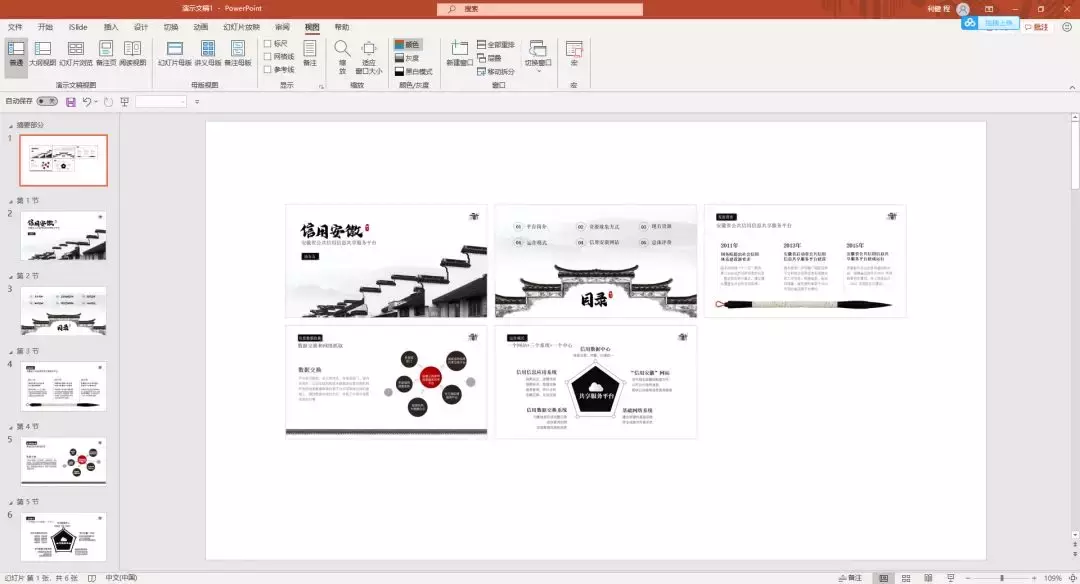Open the Macros (宏) button
This screenshot has height=584, width=1080.
pyautogui.click(x=574, y=54)
